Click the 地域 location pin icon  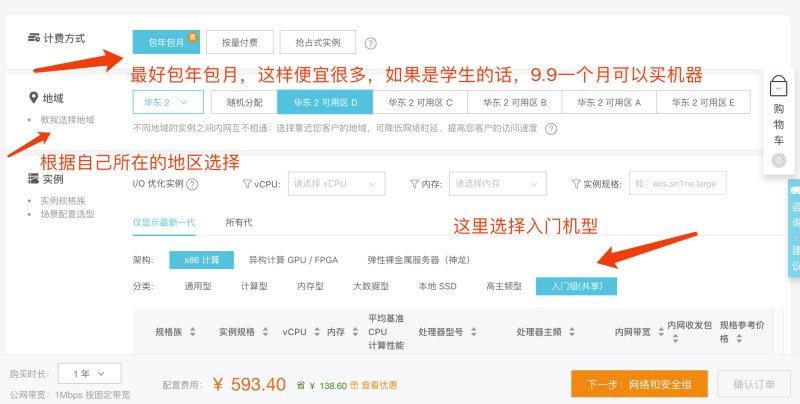tap(34, 97)
